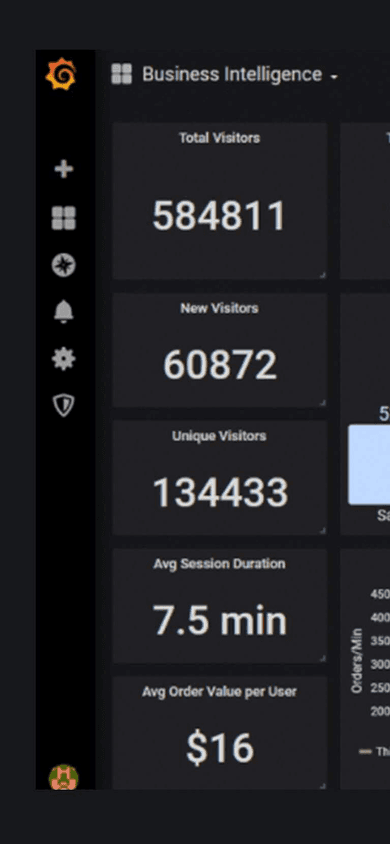
Task: Click the Avg Order Value per User title
Action: tap(219, 692)
